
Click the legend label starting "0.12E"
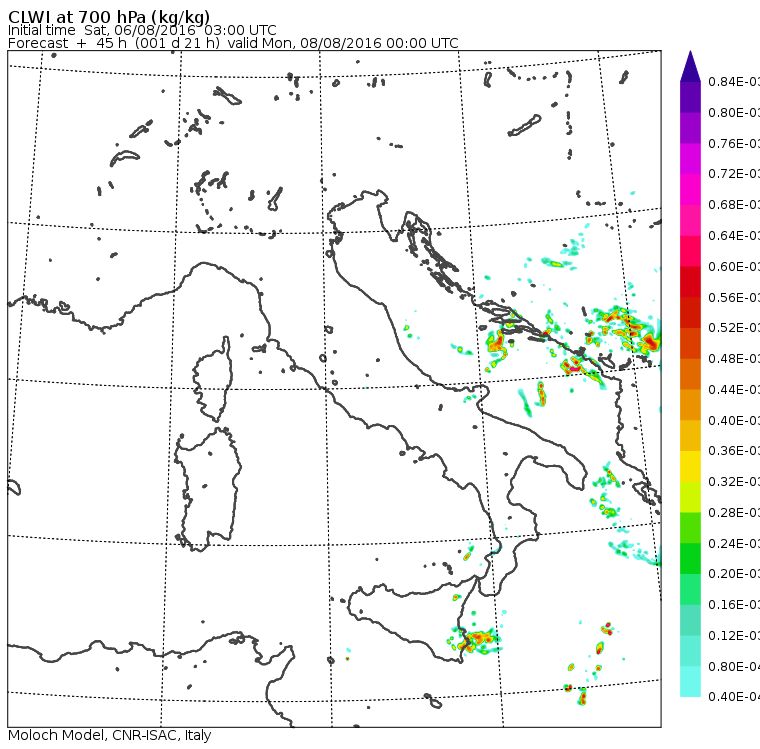pos(734,636)
